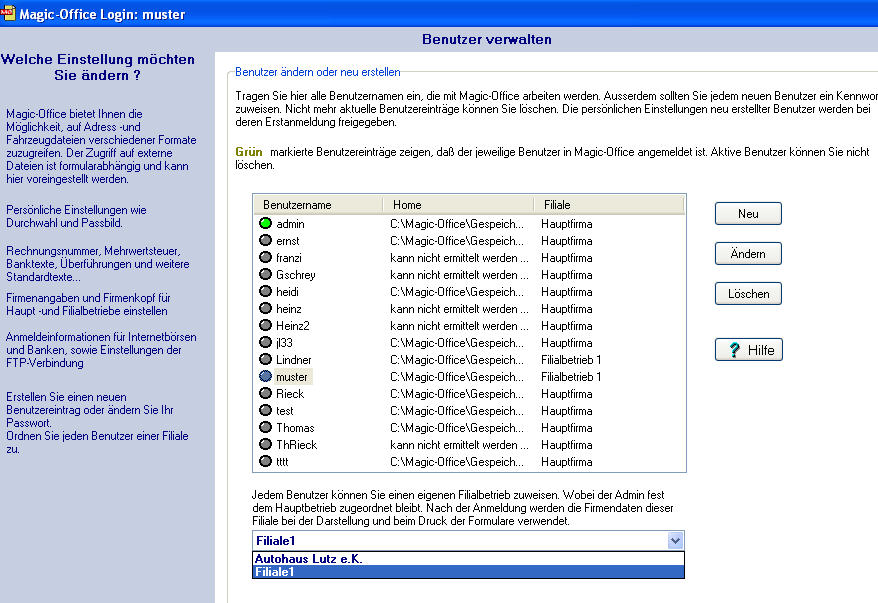Click the green status icon beside admin
This screenshot has width=878, height=603.
click(x=265, y=223)
